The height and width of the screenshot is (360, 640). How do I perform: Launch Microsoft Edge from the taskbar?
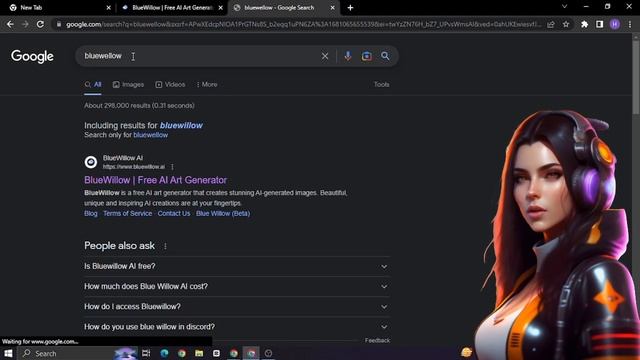point(164,353)
